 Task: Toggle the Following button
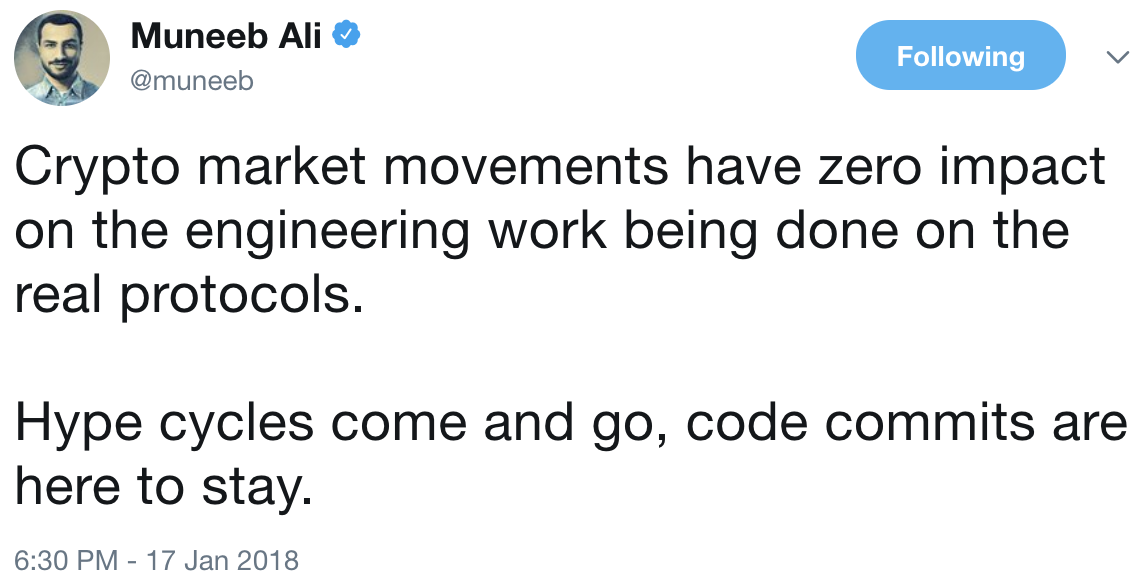(x=960, y=56)
